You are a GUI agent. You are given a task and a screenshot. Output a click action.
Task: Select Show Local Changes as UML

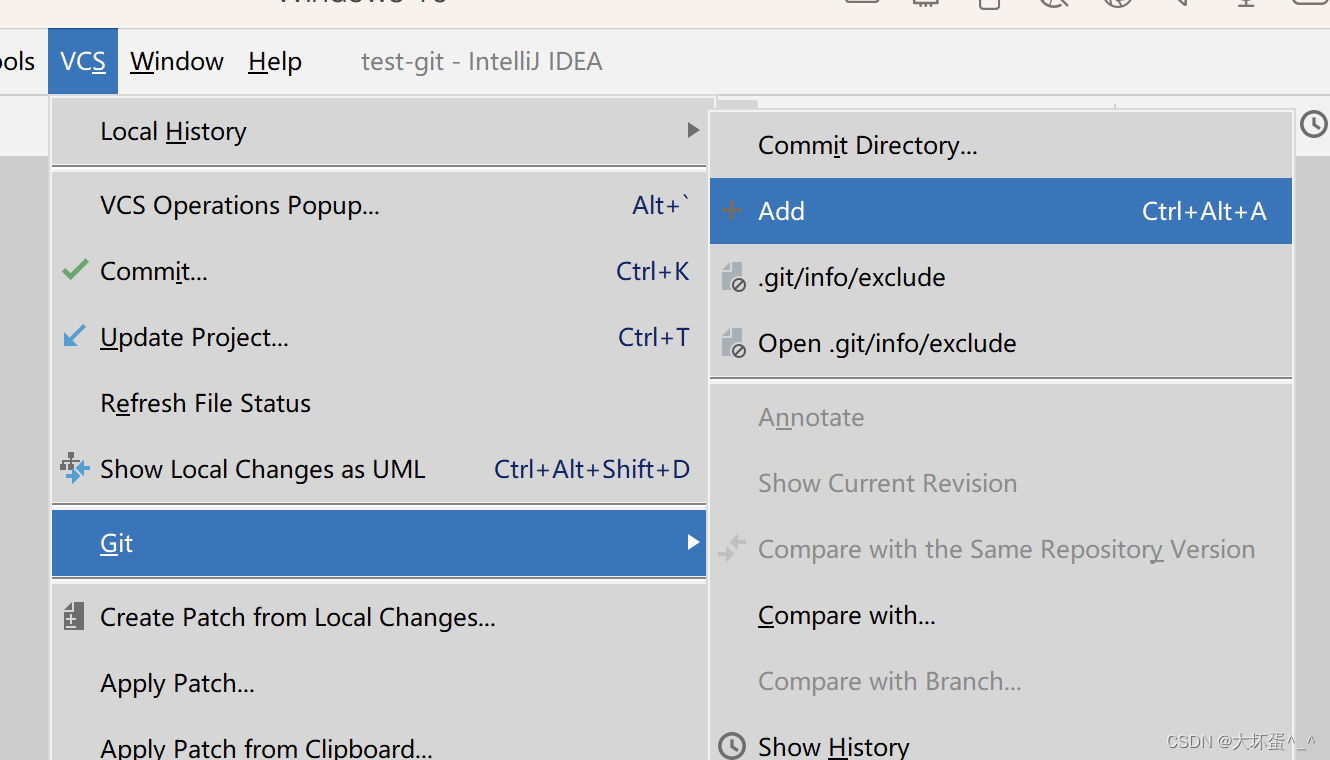click(x=379, y=470)
